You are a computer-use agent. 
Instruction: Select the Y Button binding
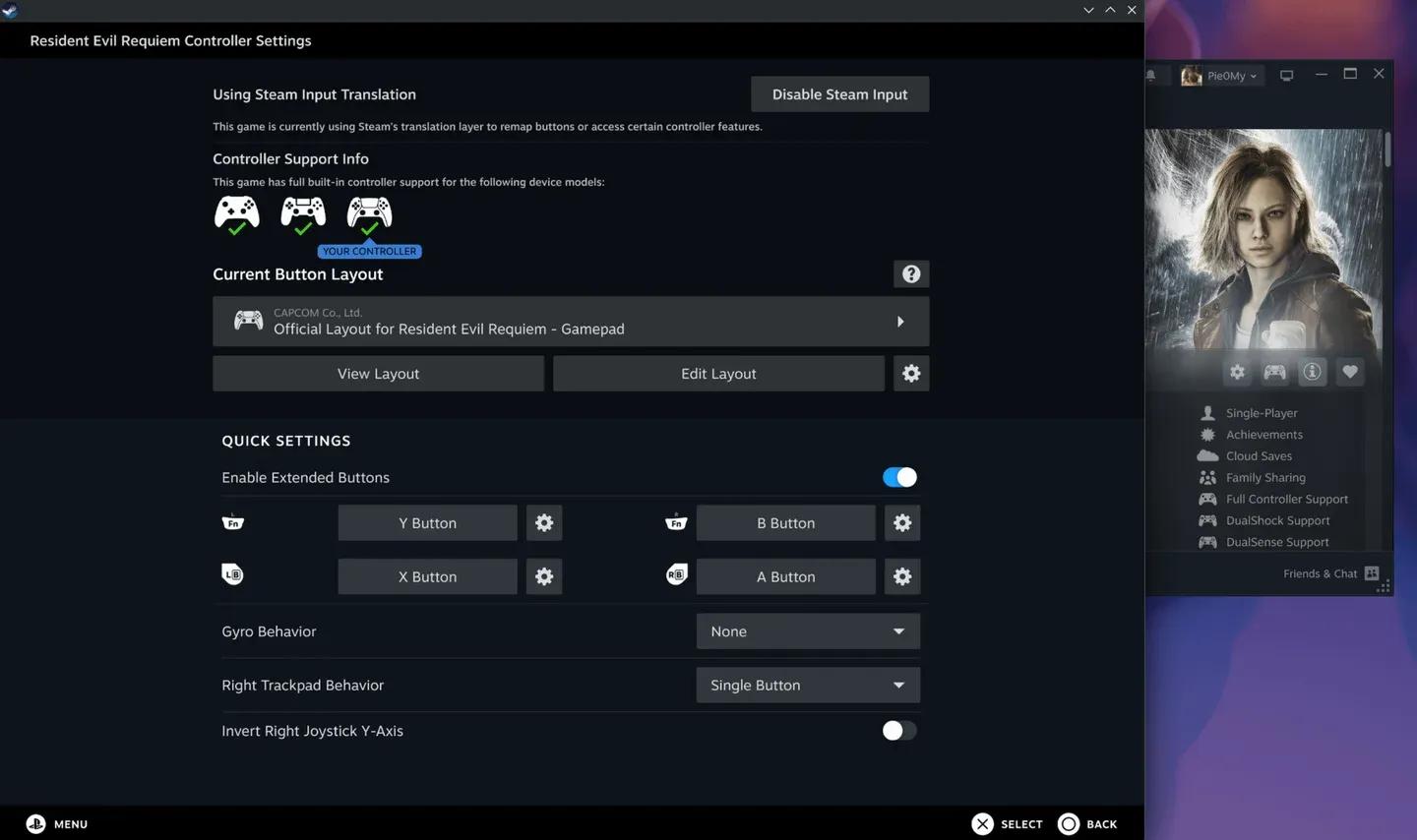427,523
